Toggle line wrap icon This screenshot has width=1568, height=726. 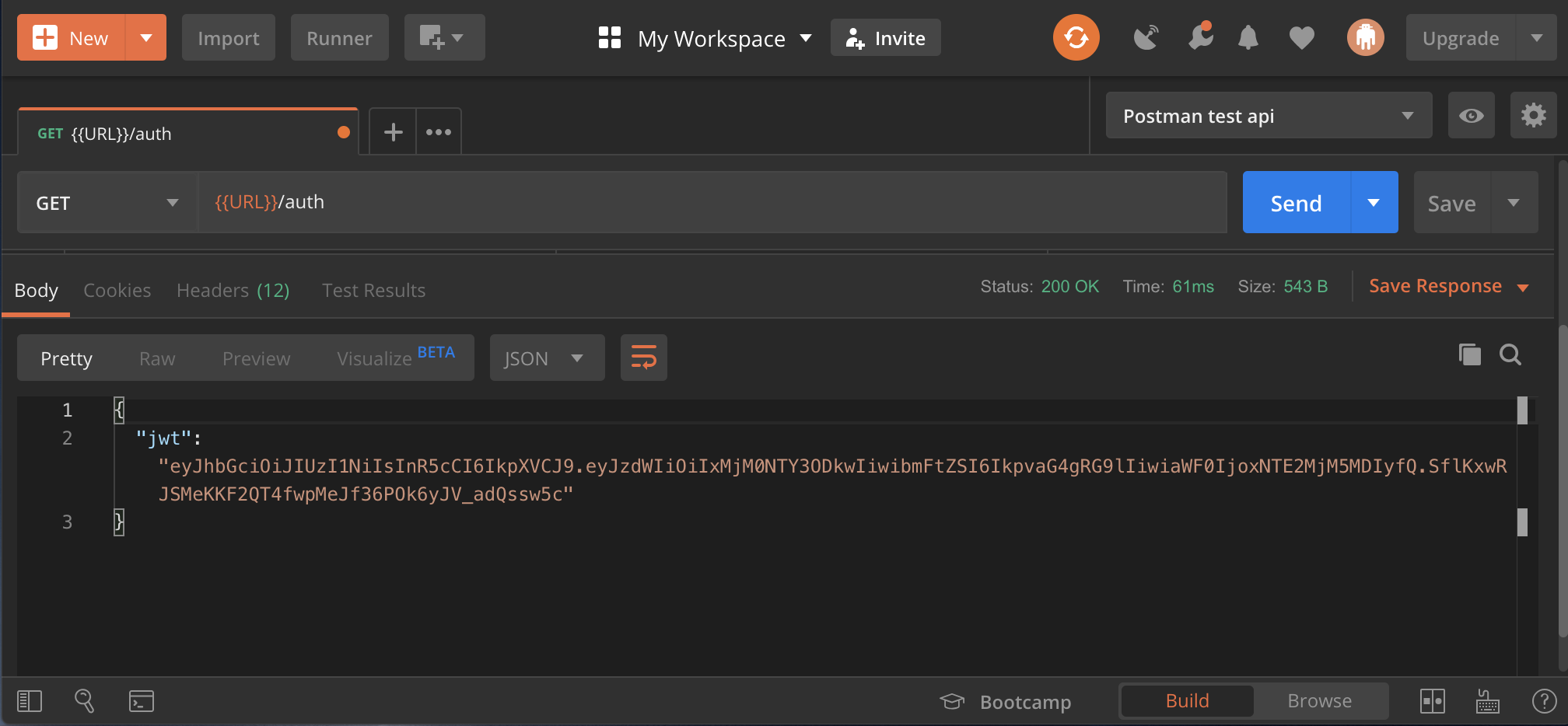click(x=644, y=358)
